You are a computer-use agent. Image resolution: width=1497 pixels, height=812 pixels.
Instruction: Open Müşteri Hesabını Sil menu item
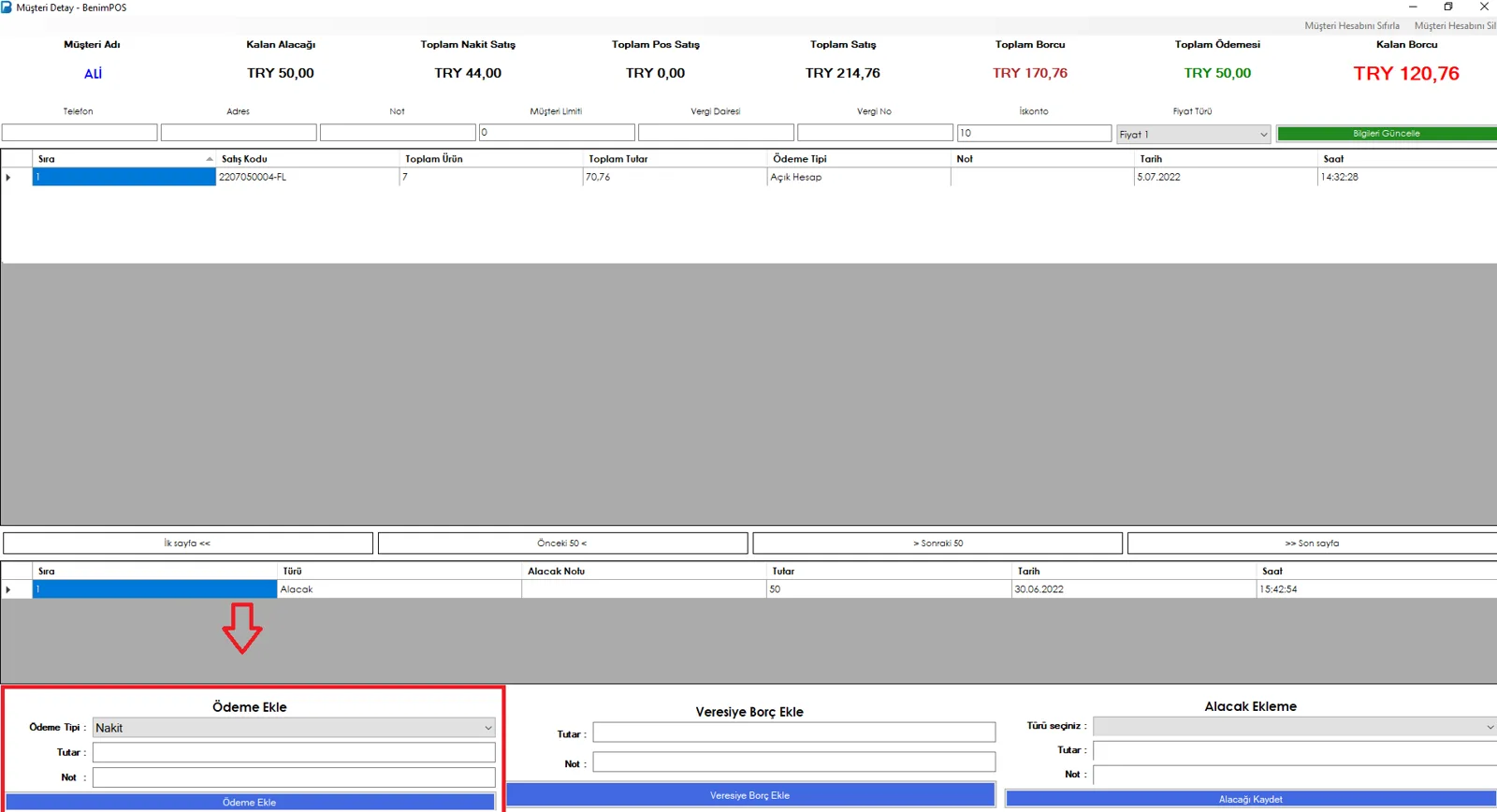click(x=1455, y=26)
